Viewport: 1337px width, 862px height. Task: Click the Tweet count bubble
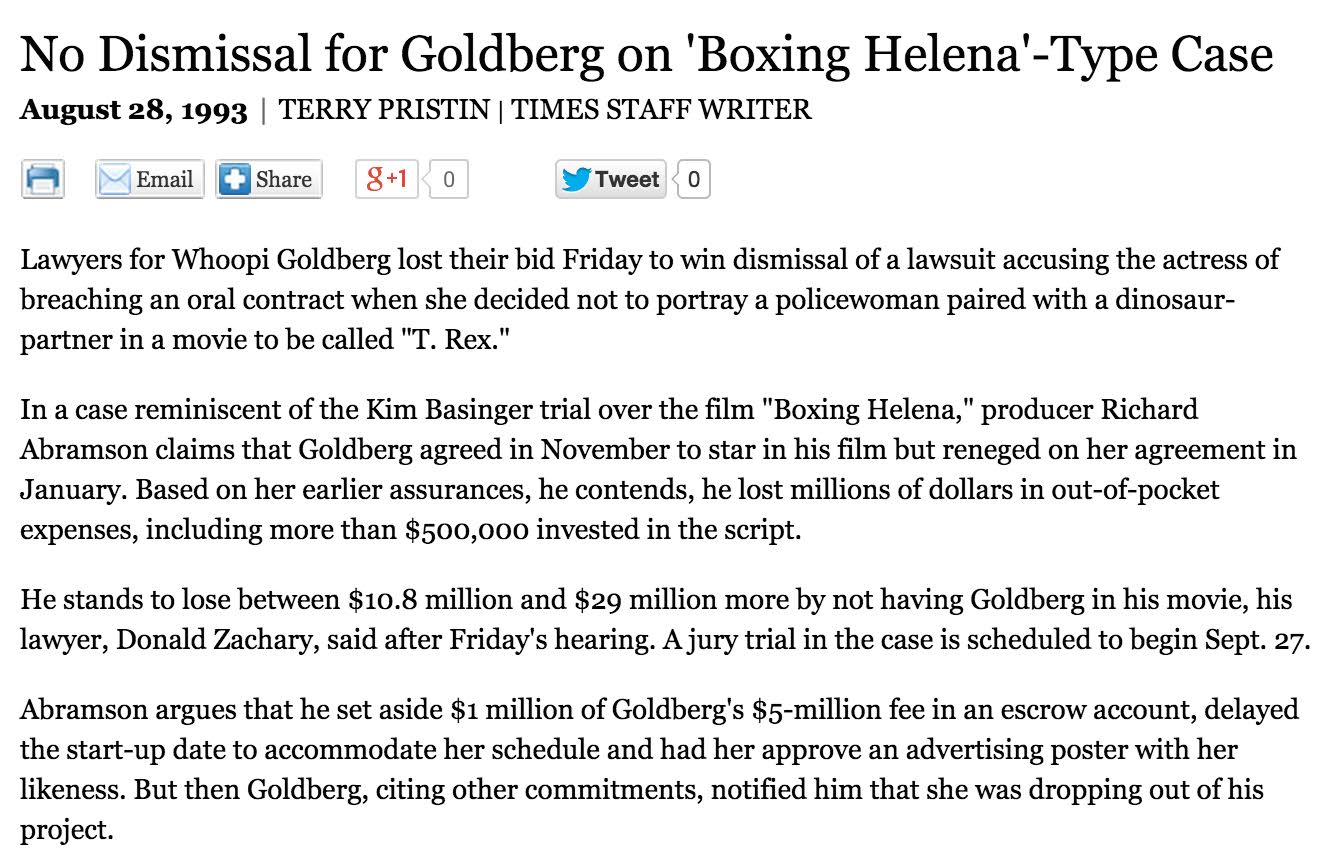(x=693, y=180)
